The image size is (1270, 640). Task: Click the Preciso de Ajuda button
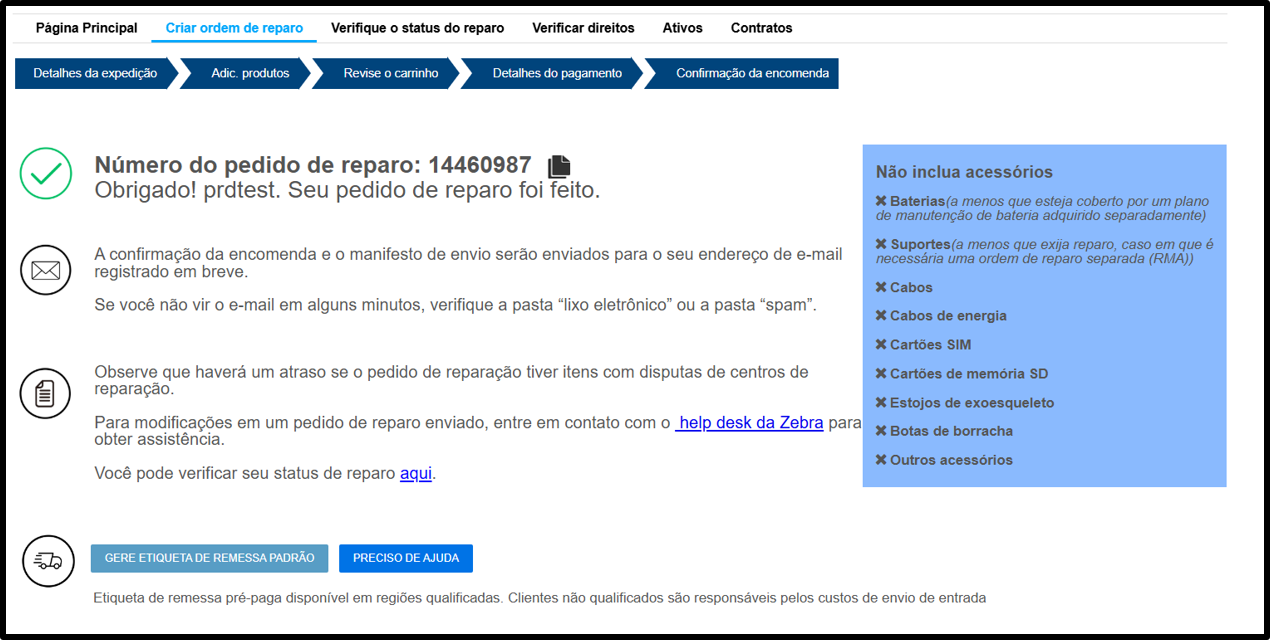[x=406, y=558]
